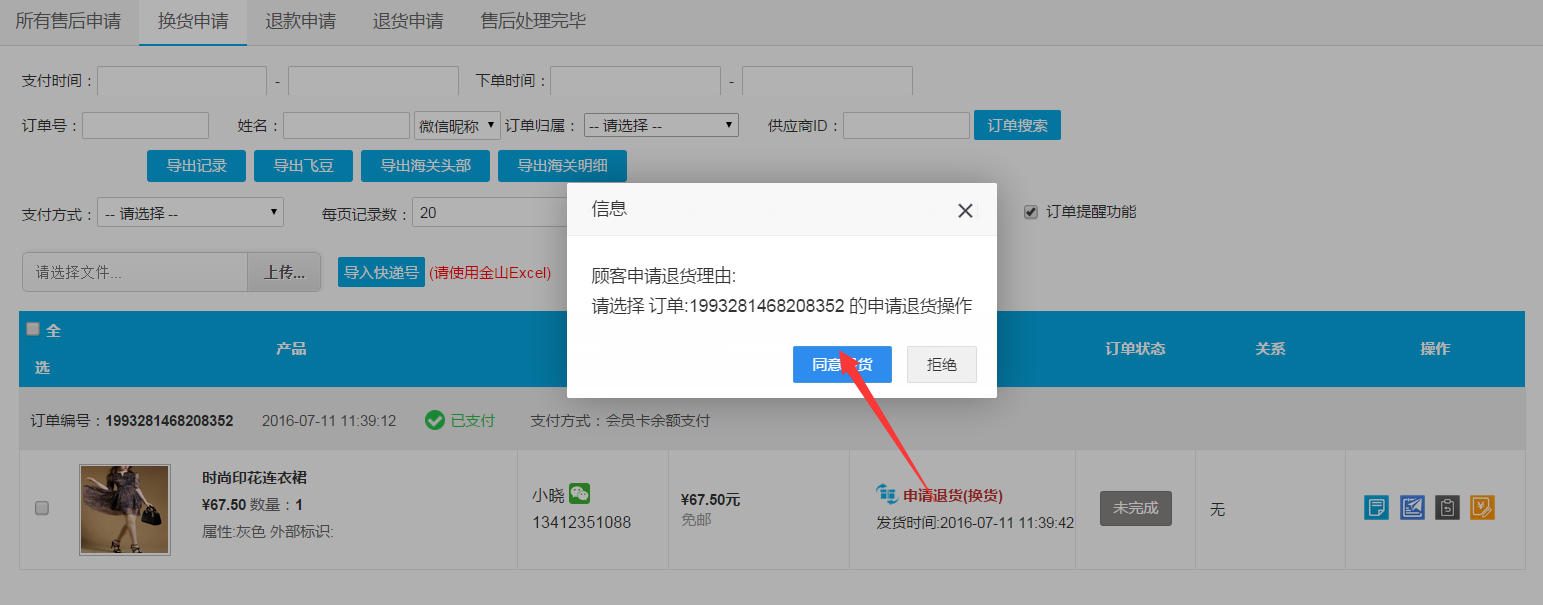The image size is (1543, 605).
Task: Click the exchange icon beside 申请退货(换货)
Action: click(x=886, y=494)
